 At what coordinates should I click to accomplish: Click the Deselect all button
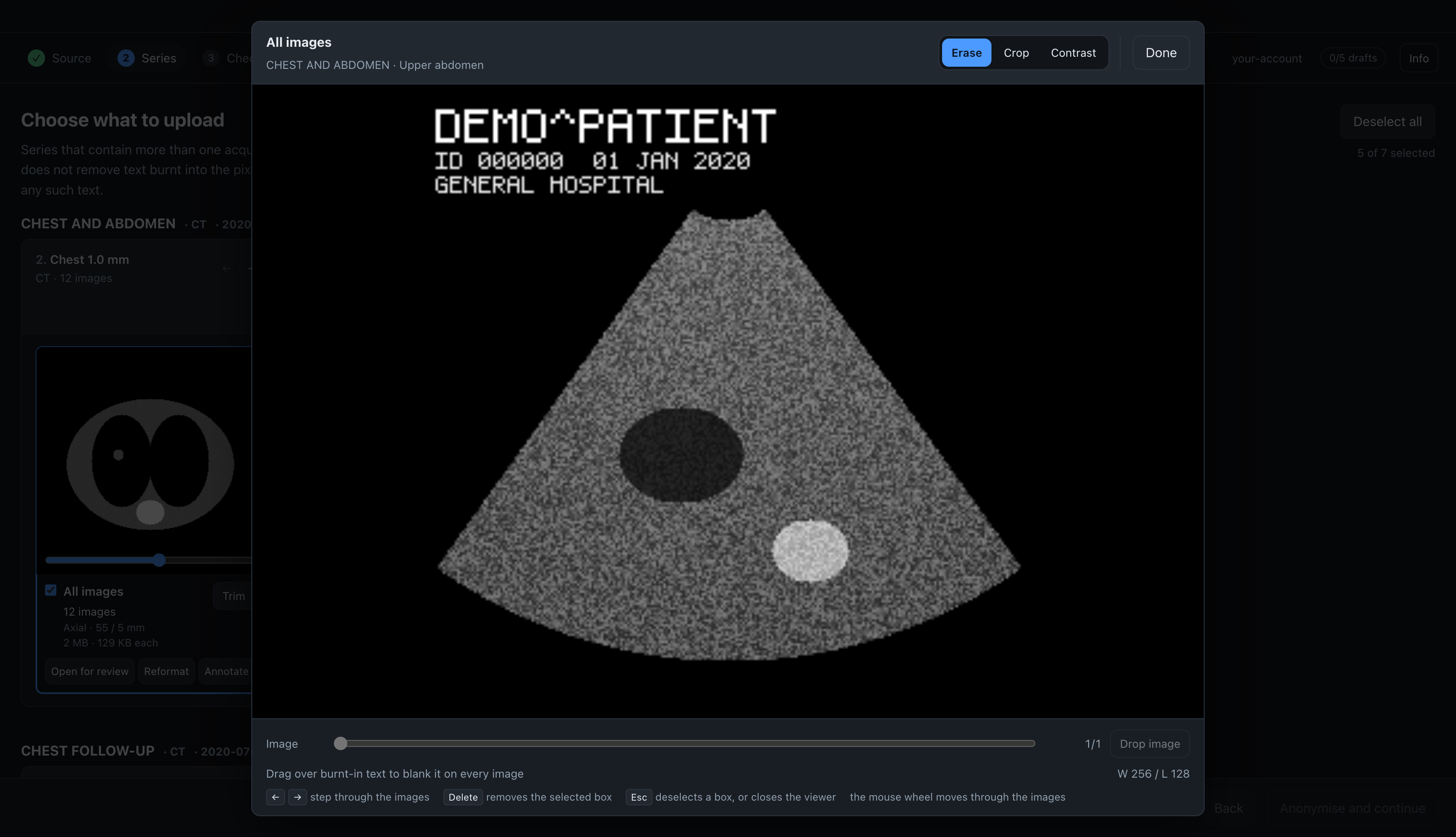pos(1387,122)
